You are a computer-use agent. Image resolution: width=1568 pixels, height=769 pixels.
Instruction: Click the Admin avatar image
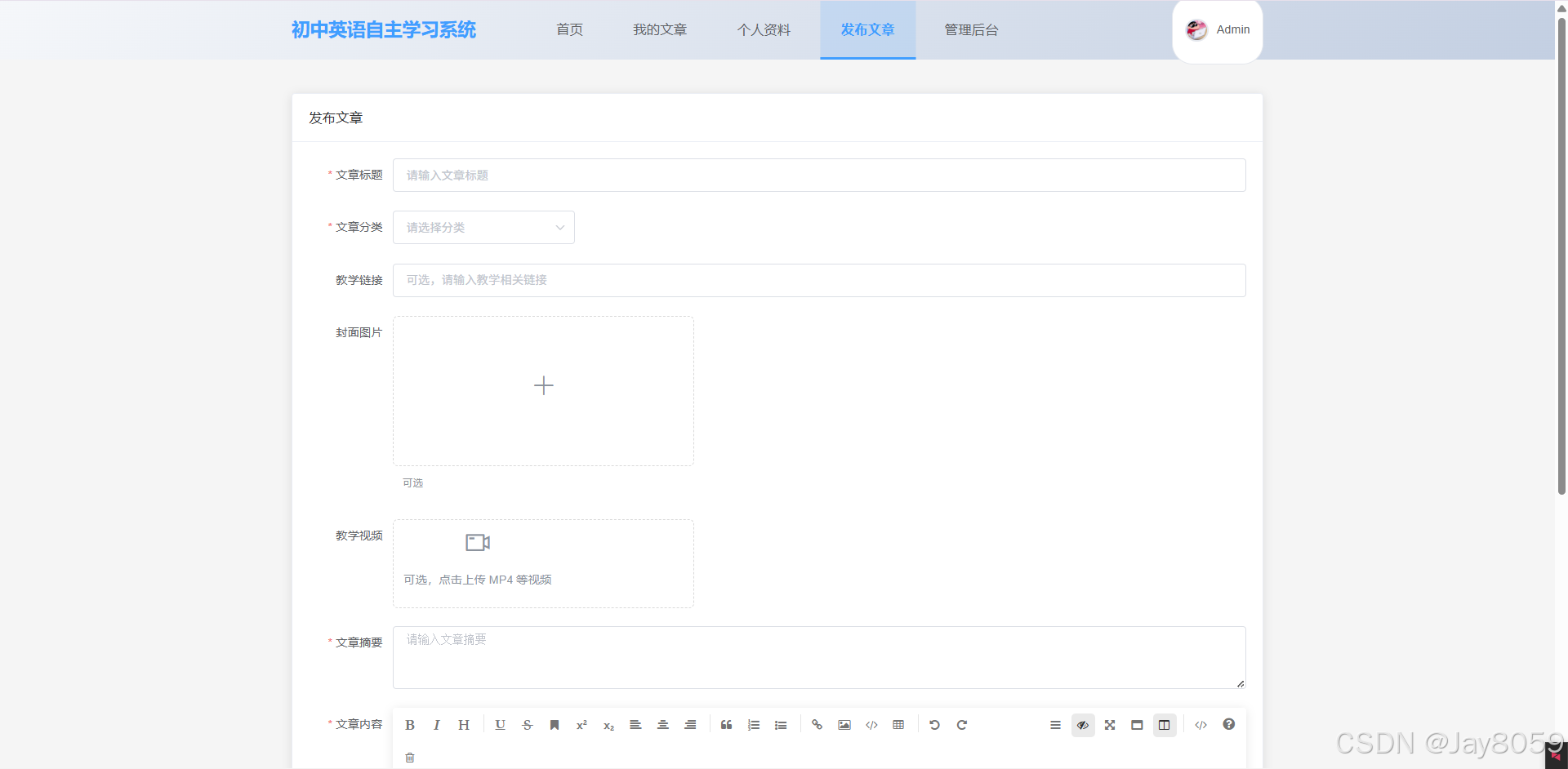click(1196, 30)
